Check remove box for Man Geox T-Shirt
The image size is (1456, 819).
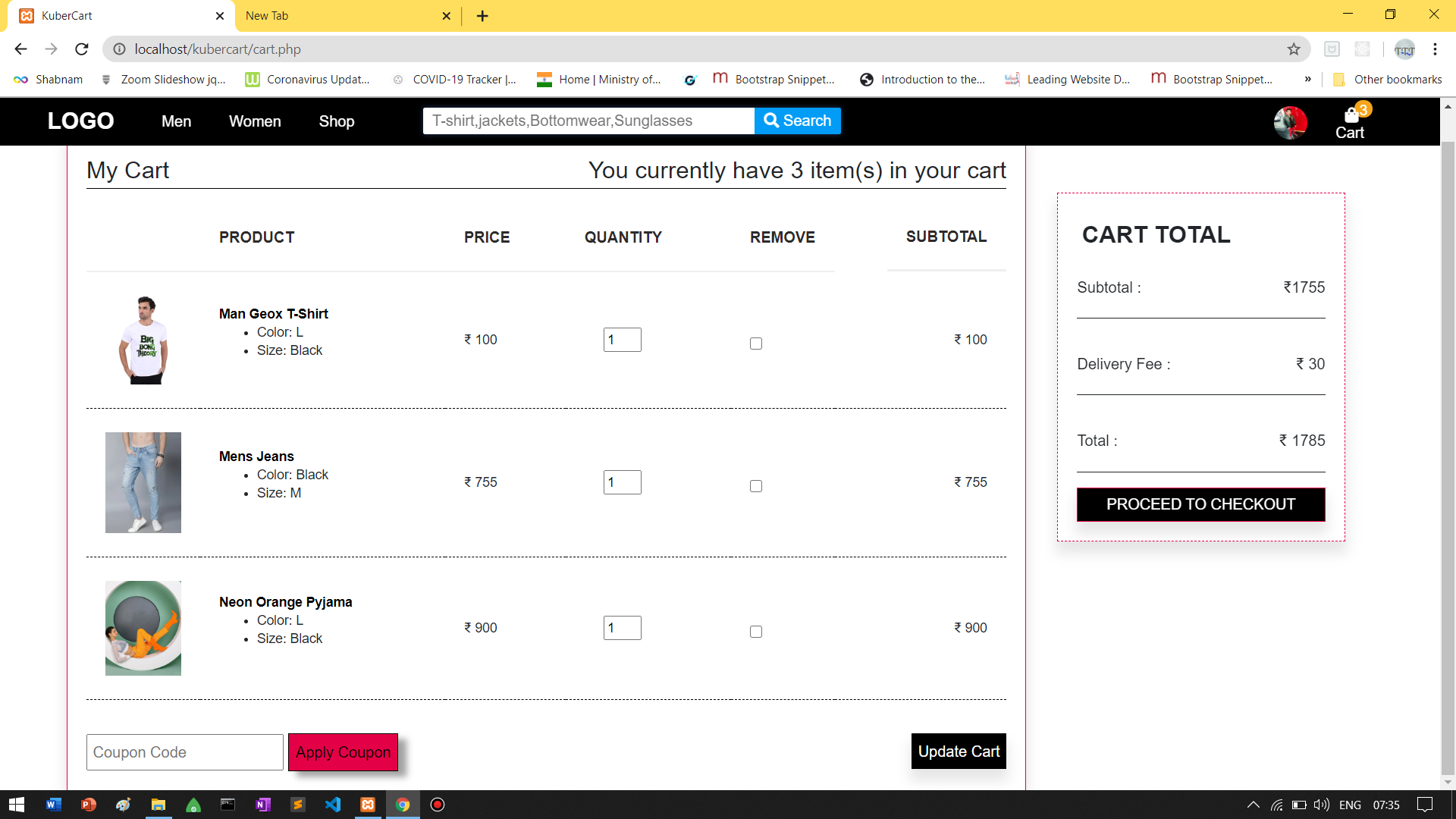click(x=756, y=344)
